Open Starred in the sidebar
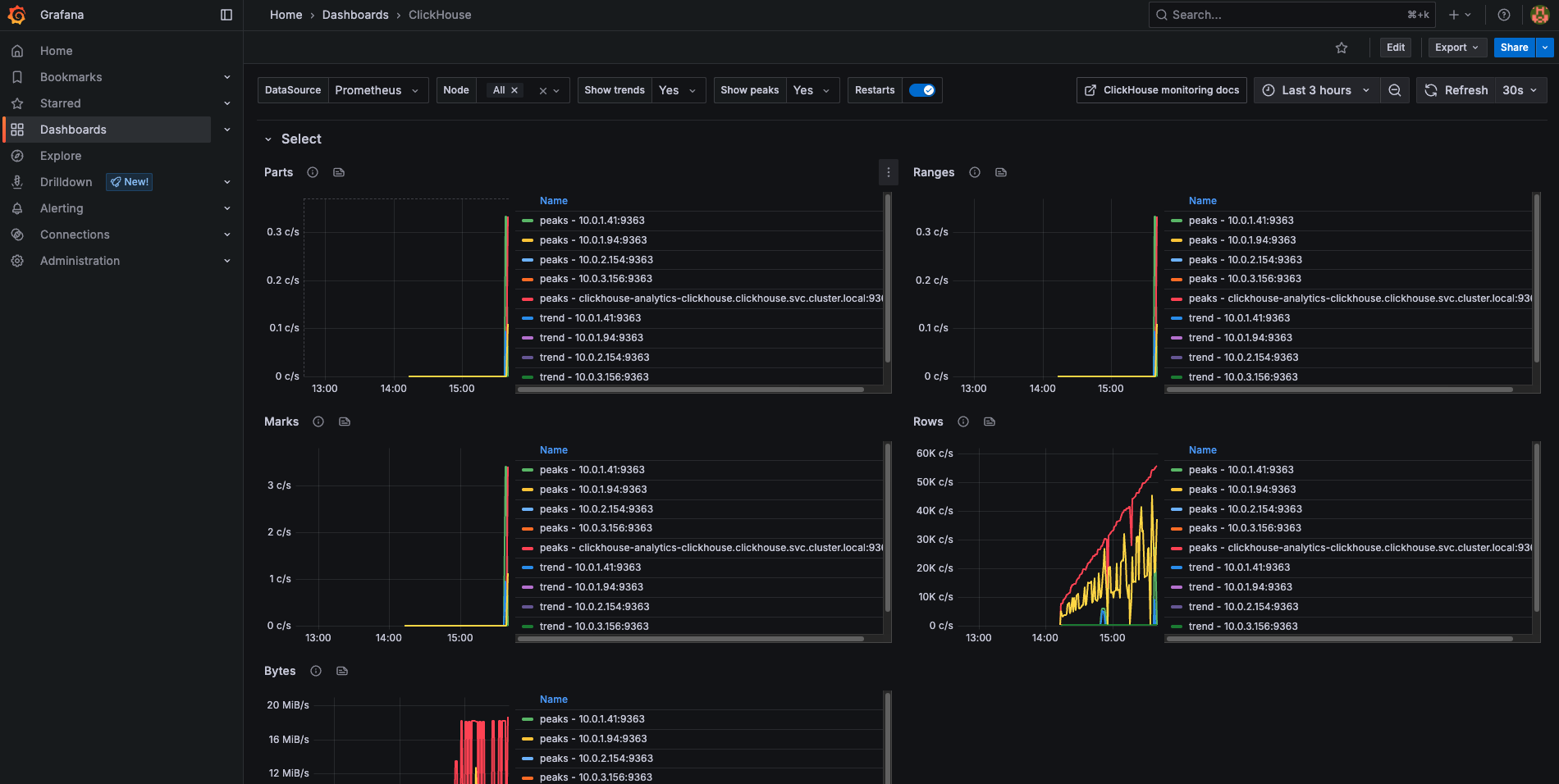Image resolution: width=1559 pixels, height=784 pixels. pyautogui.click(x=60, y=103)
